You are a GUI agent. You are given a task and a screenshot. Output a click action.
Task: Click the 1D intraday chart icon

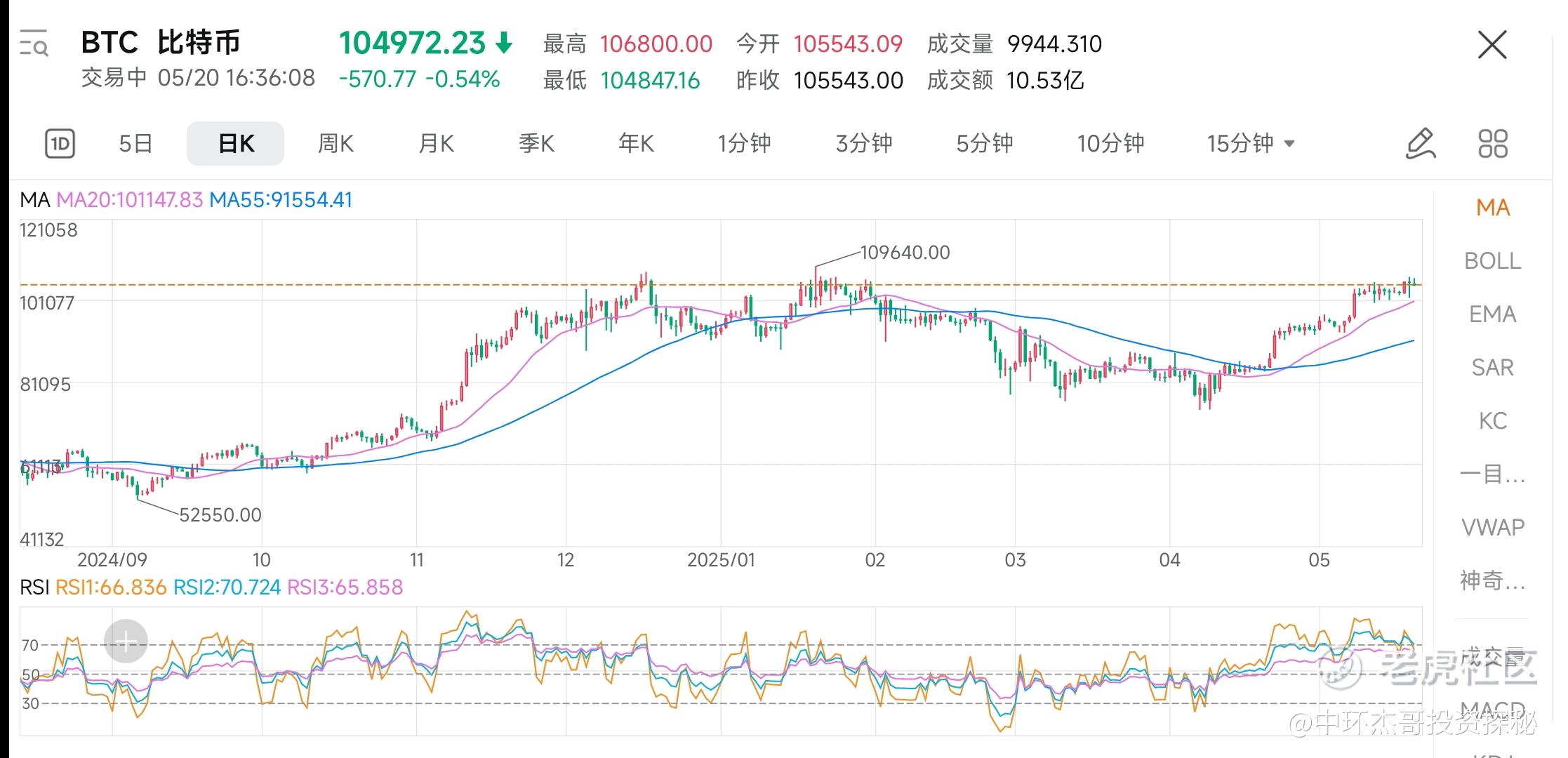coord(60,144)
